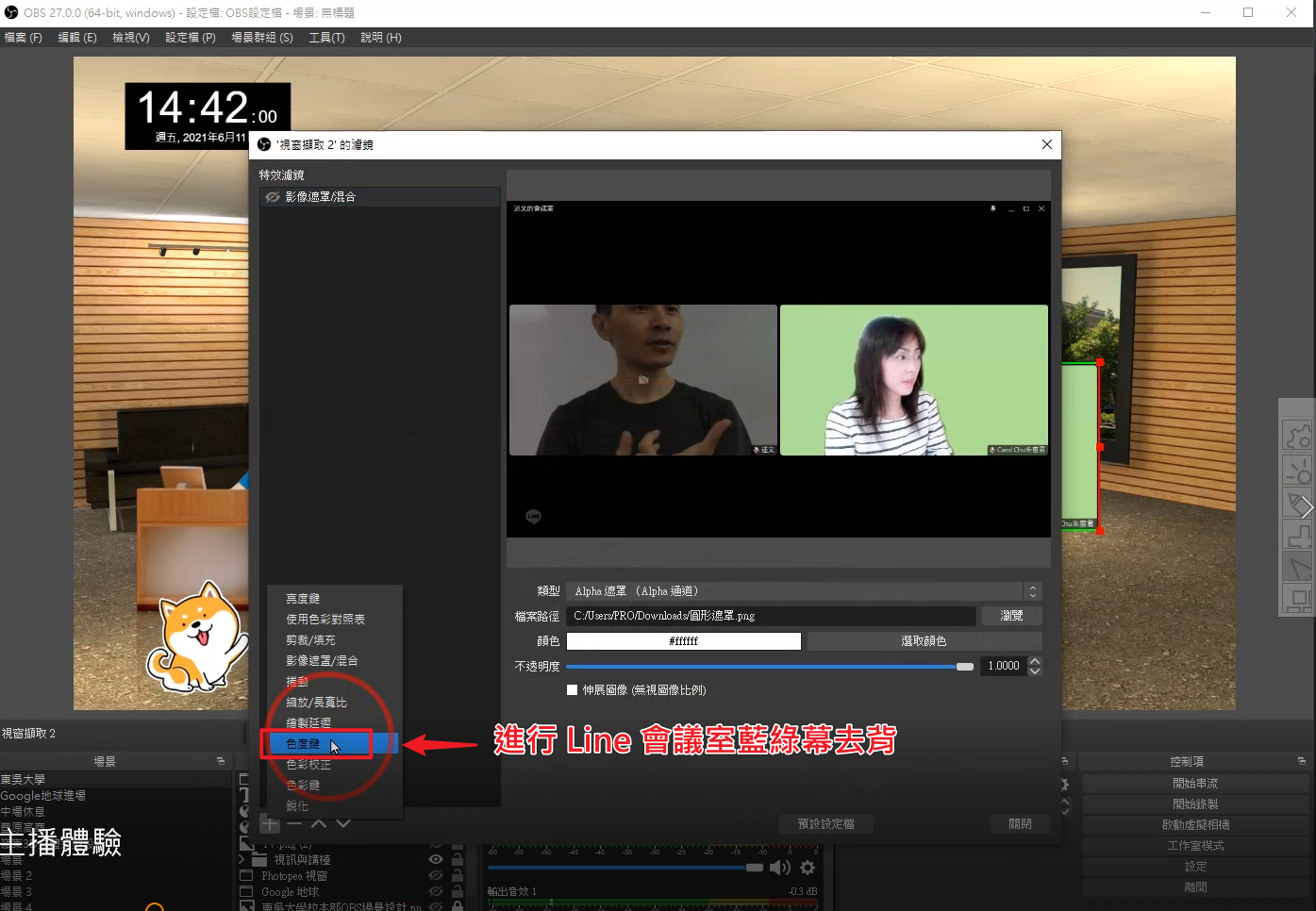This screenshot has width=1316, height=911.
Task: Show the hidden Photopea 視窗 source
Action: (436, 875)
